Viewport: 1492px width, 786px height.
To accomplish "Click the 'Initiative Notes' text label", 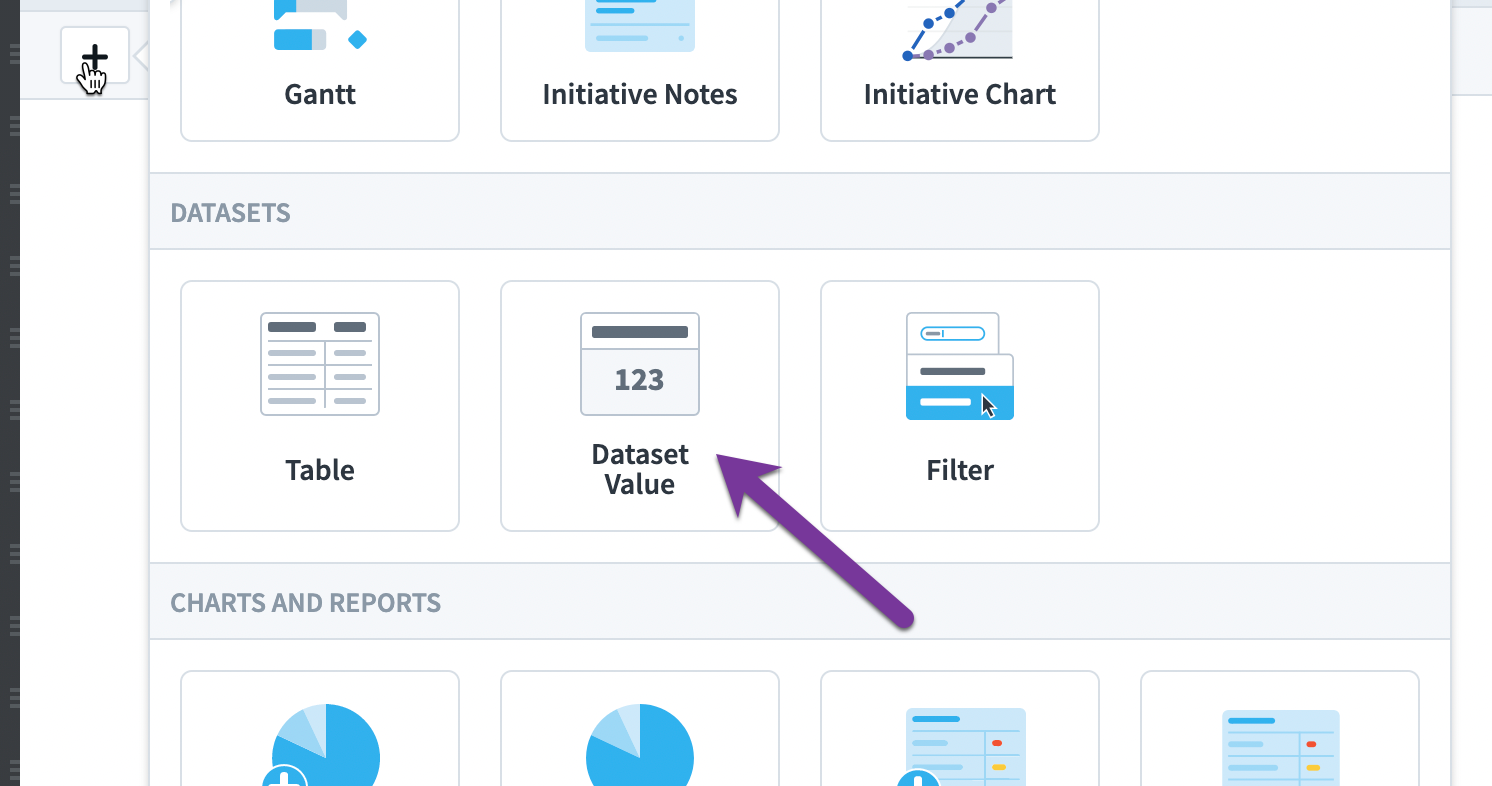I will 640,94.
